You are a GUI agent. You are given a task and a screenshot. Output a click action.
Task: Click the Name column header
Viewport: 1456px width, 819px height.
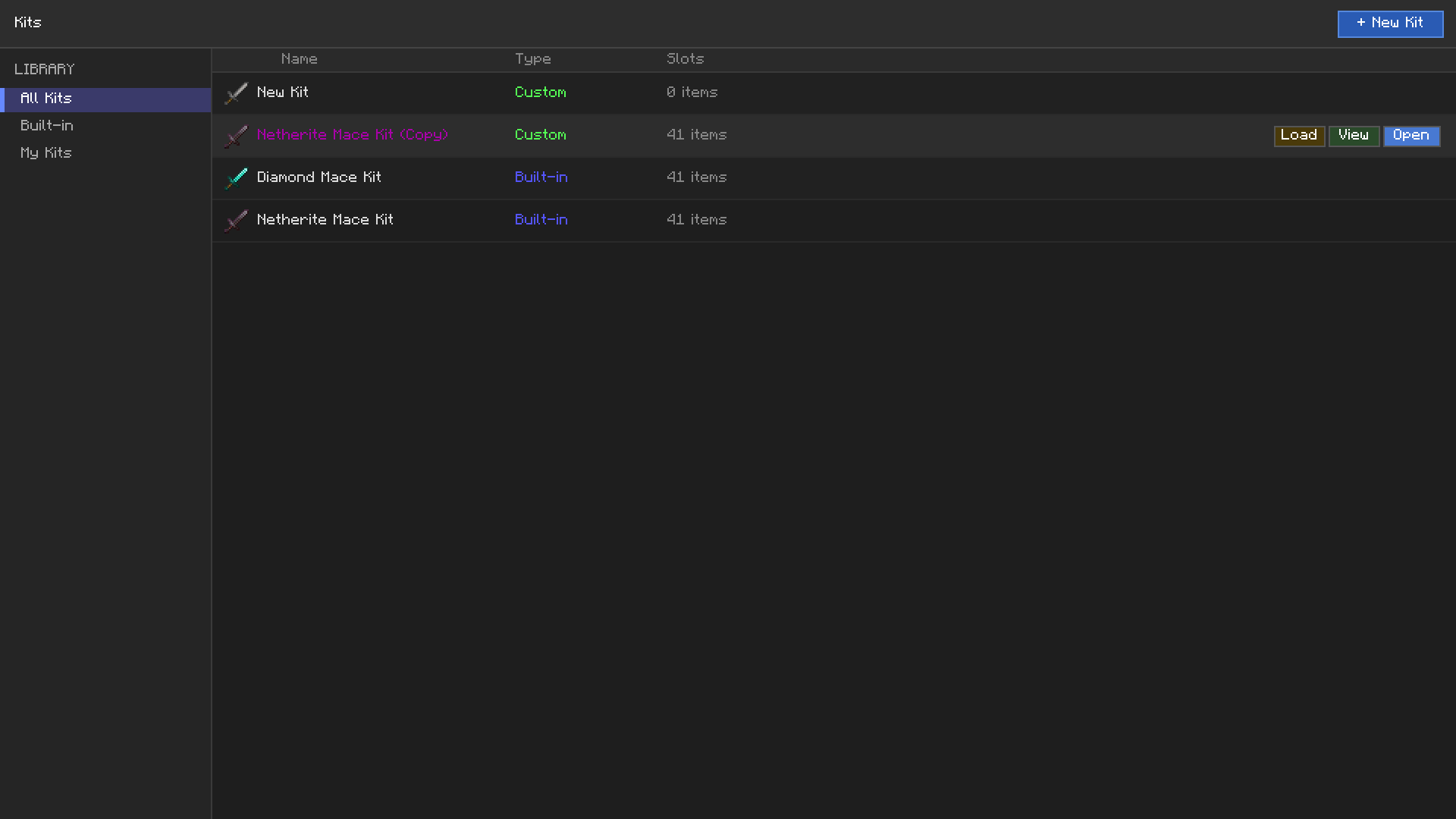tap(300, 59)
